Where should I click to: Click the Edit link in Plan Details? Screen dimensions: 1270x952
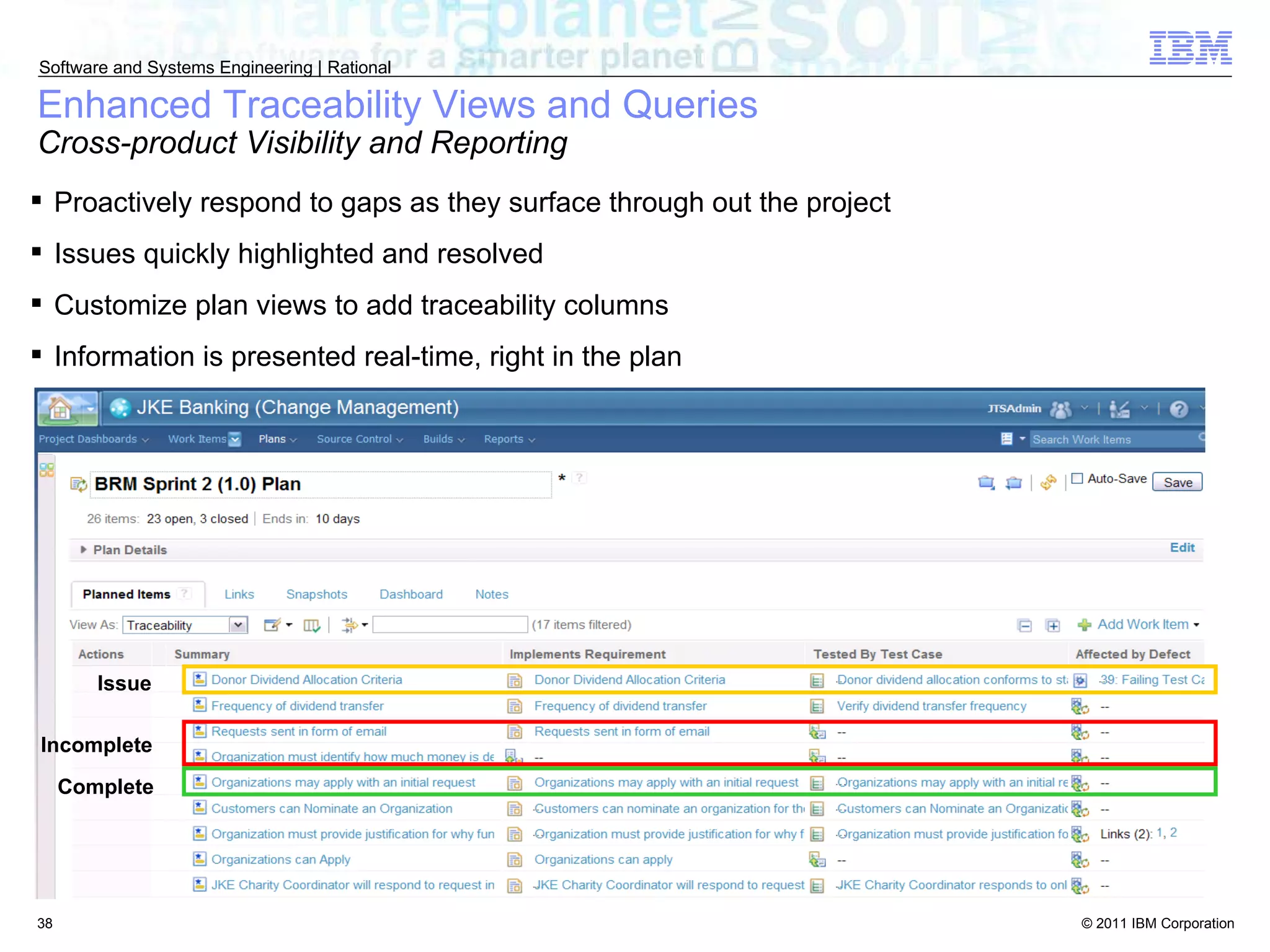tap(1183, 548)
